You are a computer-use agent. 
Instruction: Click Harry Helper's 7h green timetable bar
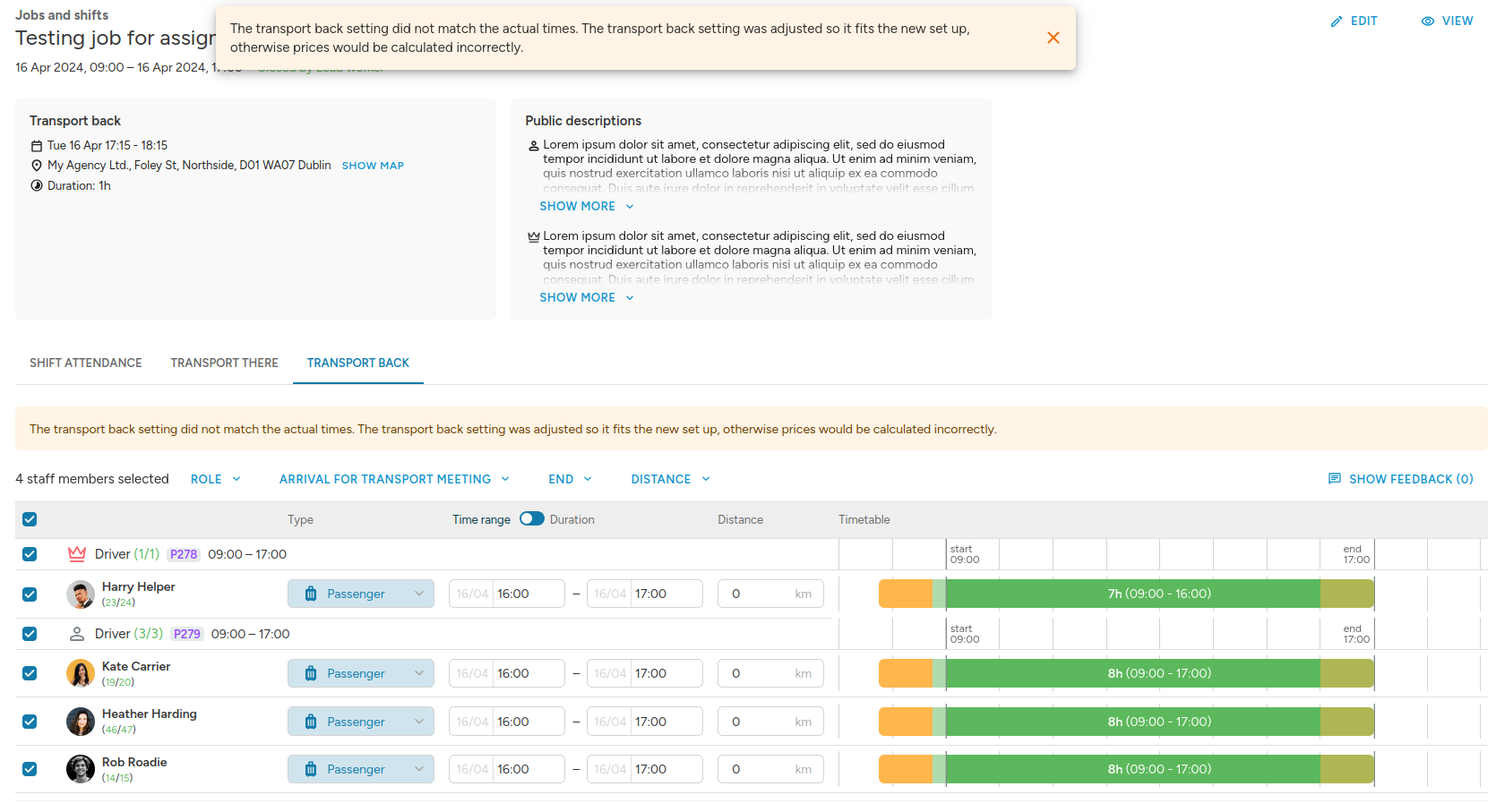(x=1133, y=594)
